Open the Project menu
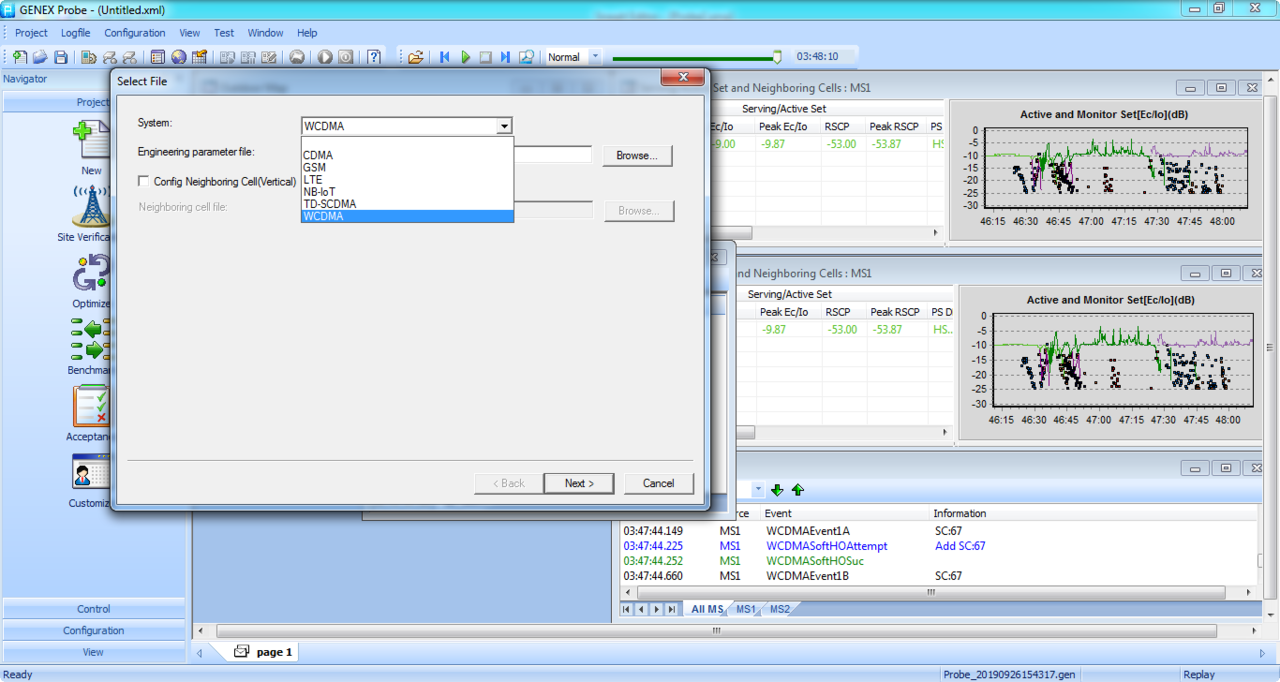 (31, 33)
